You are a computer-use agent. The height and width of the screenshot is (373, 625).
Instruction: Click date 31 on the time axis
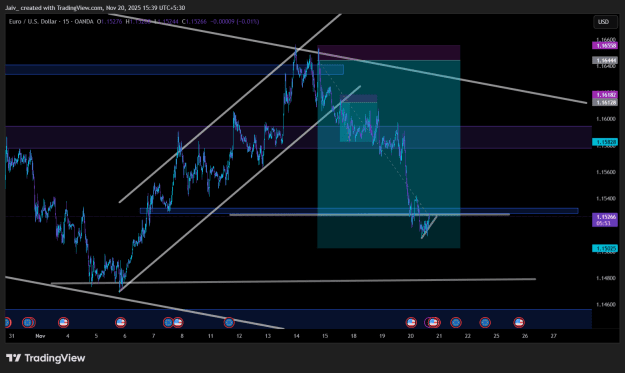(12, 336)
